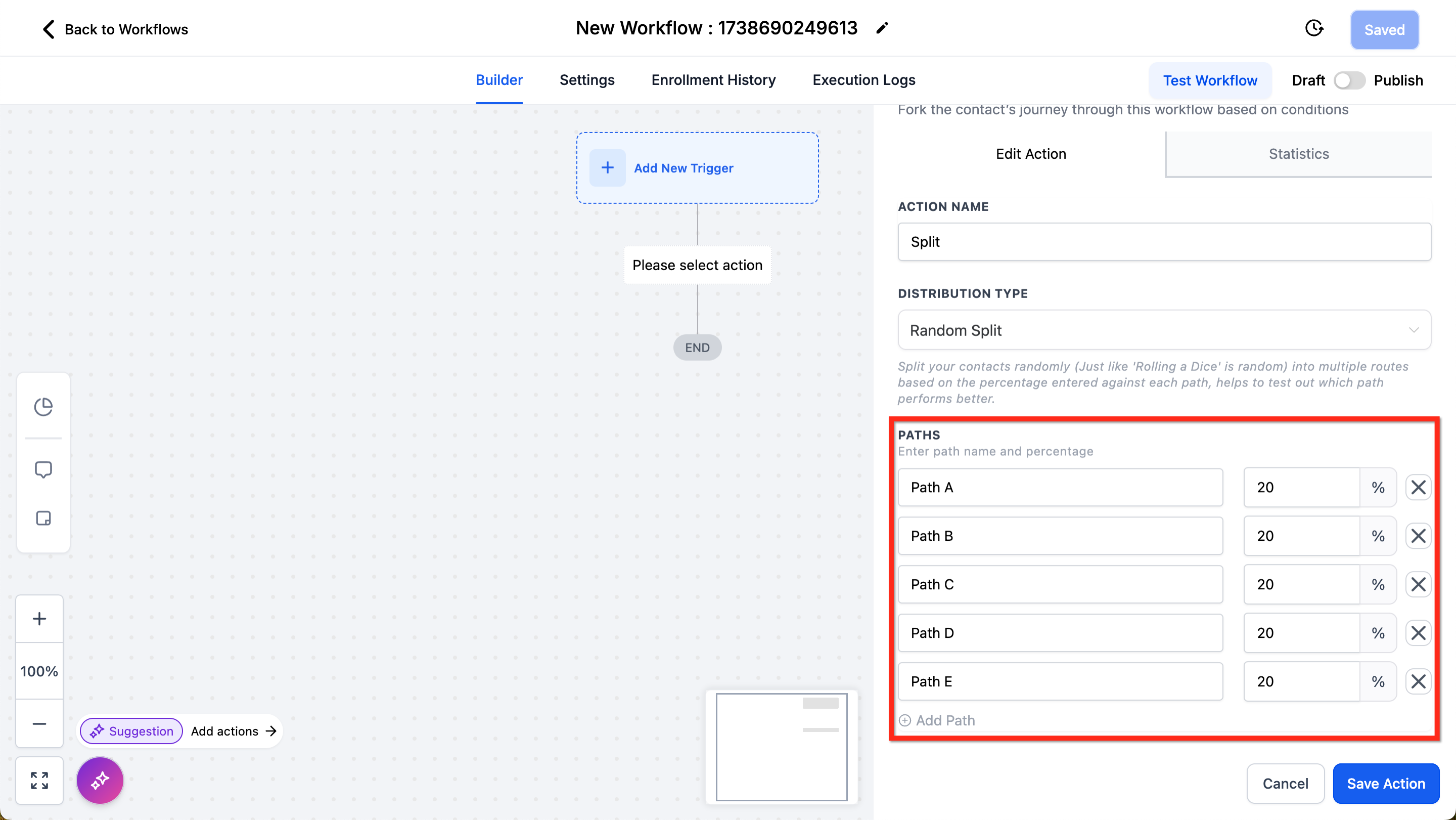
Task: Click the Save Action button
Action: pos(1385,783)
